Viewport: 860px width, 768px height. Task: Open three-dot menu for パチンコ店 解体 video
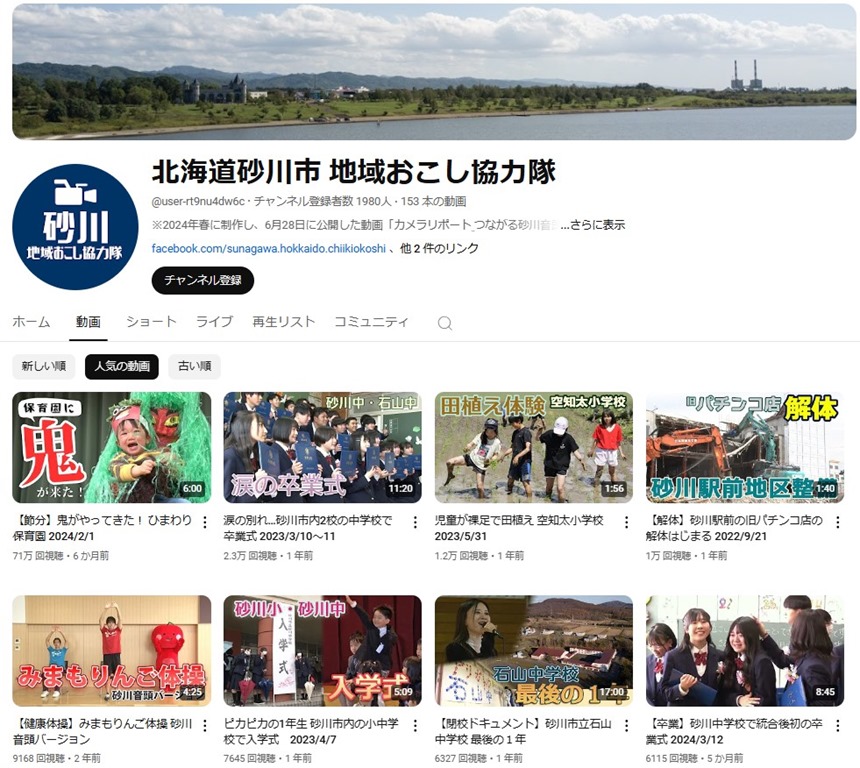click(838, 522)
